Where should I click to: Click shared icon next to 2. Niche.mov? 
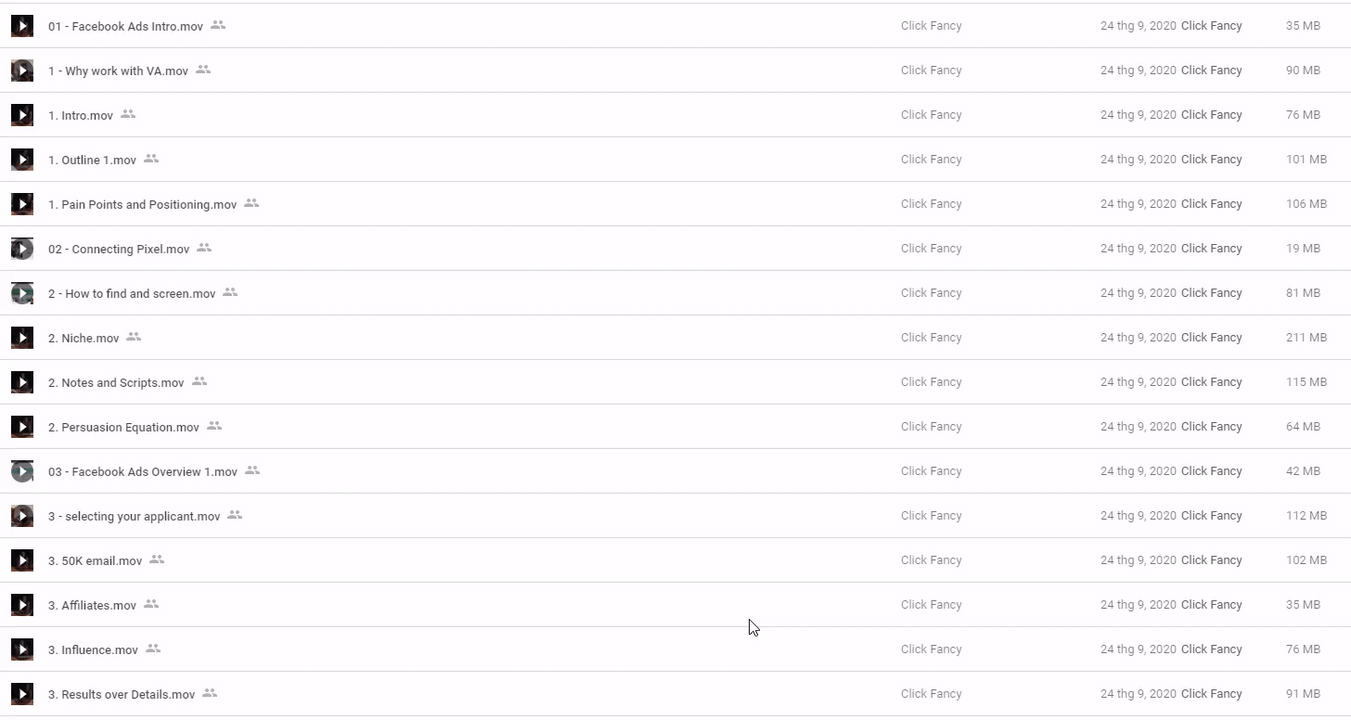(133, 337)
